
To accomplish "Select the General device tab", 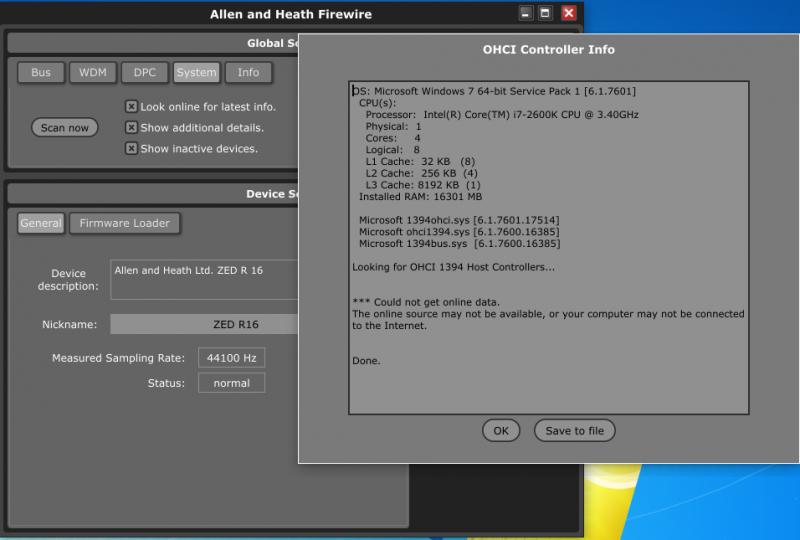I will click(x=41, y=223).
